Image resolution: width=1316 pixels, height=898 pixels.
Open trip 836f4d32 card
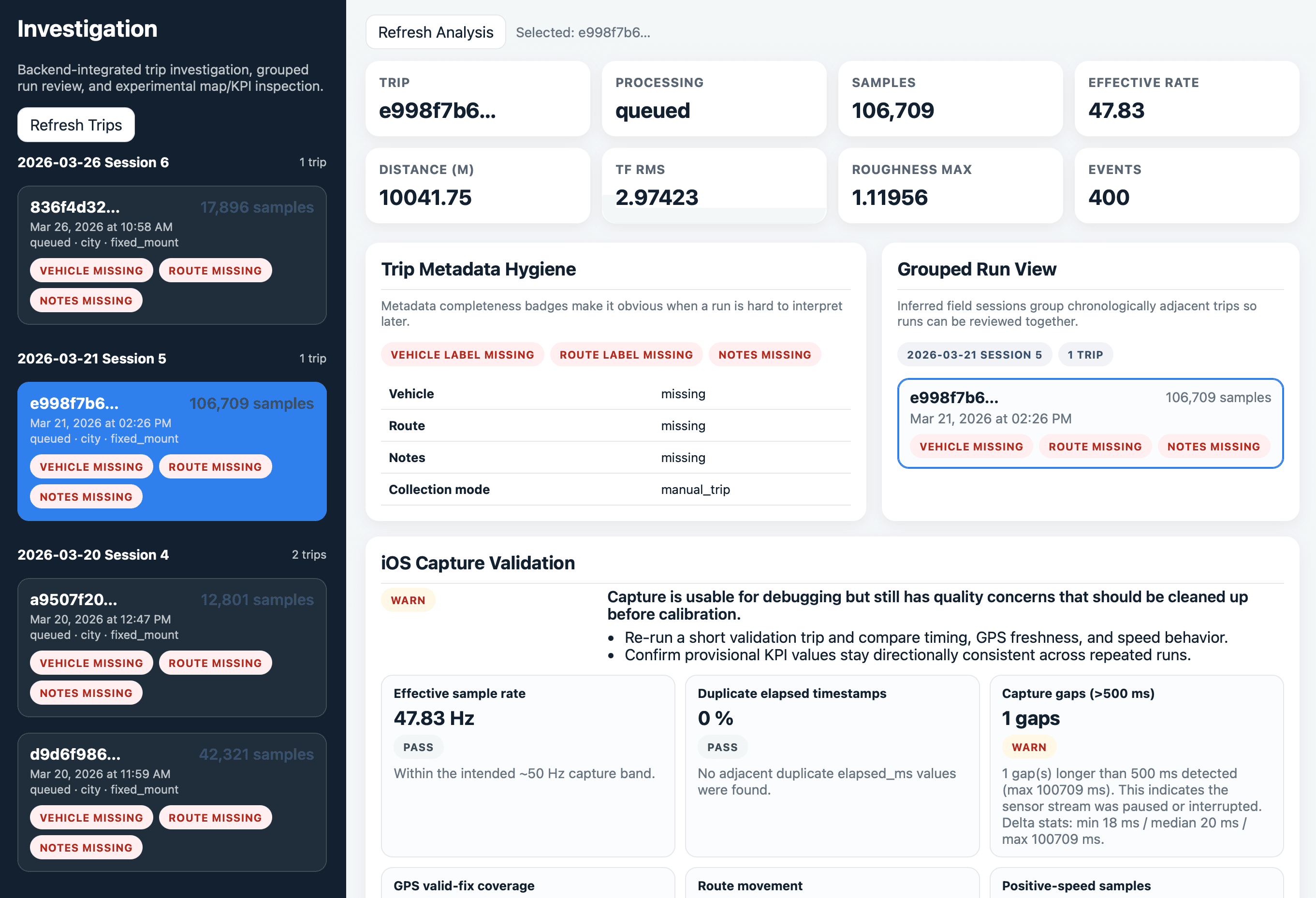(x=172, y=255)
